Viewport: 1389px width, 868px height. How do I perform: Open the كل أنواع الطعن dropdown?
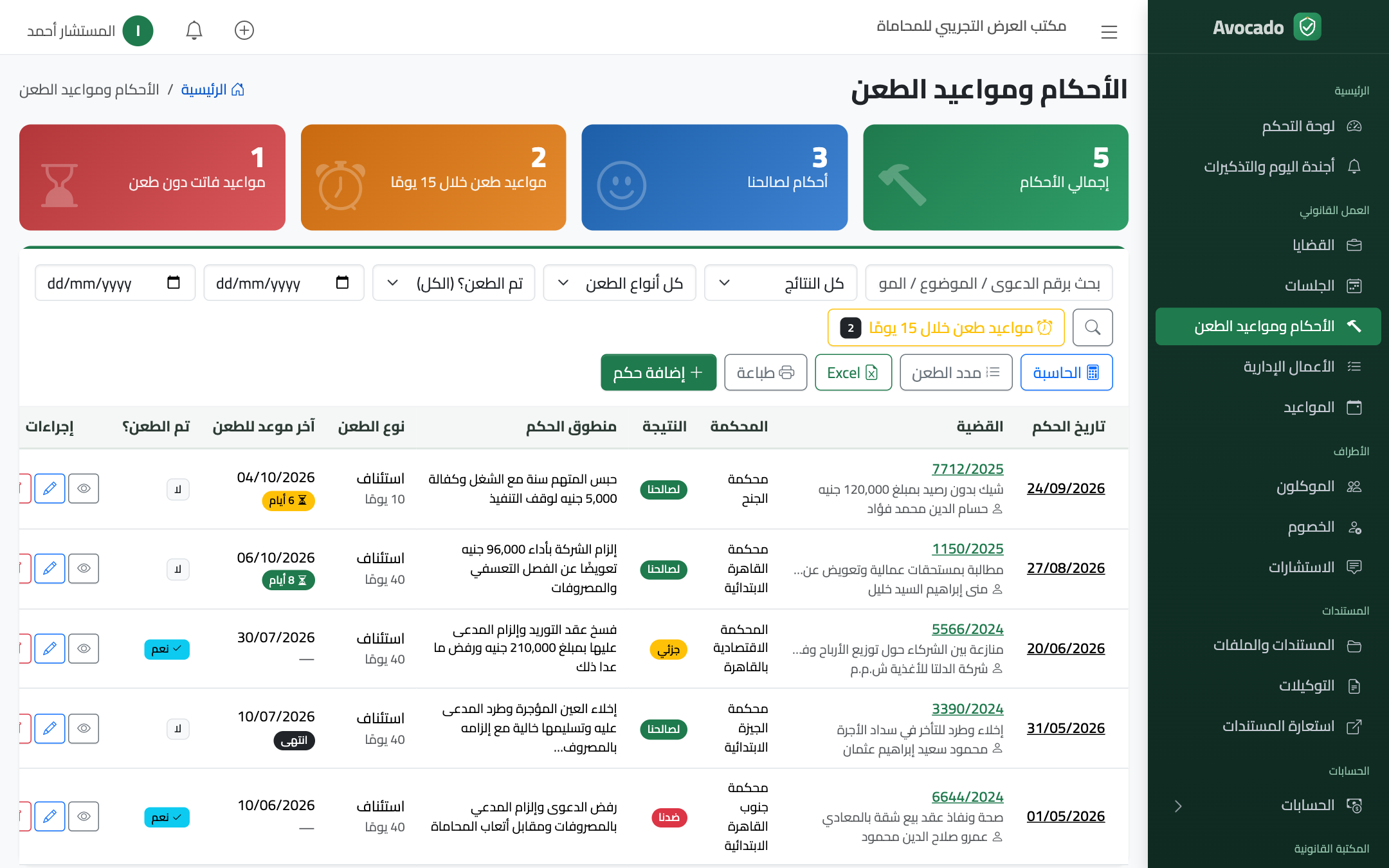click(619, 283)
